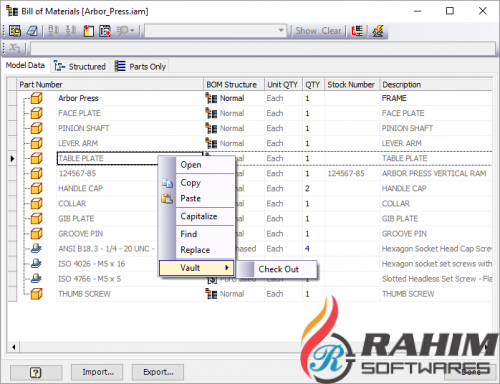The height and width of the screenshot is (384, 500).
Task: Click the purchased-part icon of ANSI B18.3 row
Action: point(36,248)
